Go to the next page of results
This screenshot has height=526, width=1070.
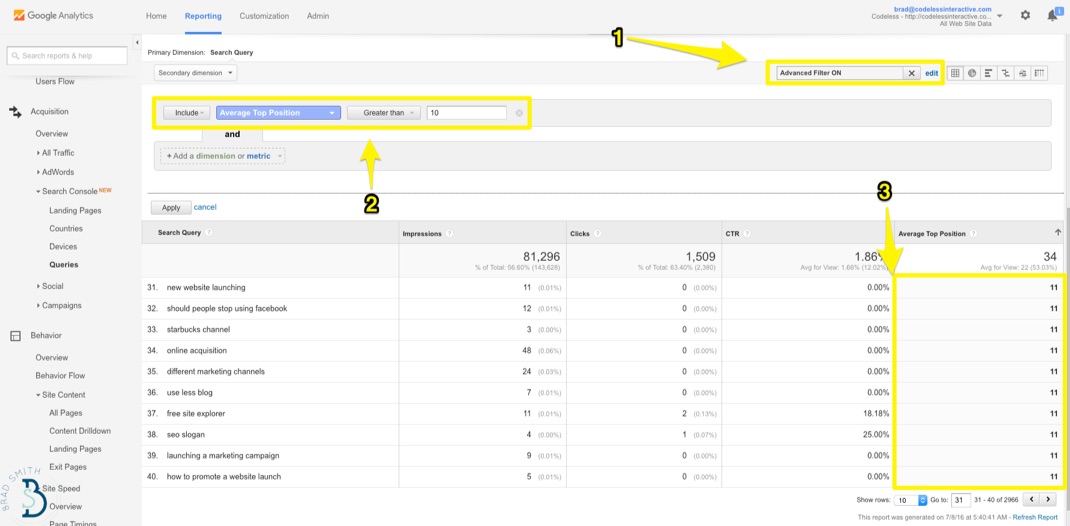[x=1048, y=499]
